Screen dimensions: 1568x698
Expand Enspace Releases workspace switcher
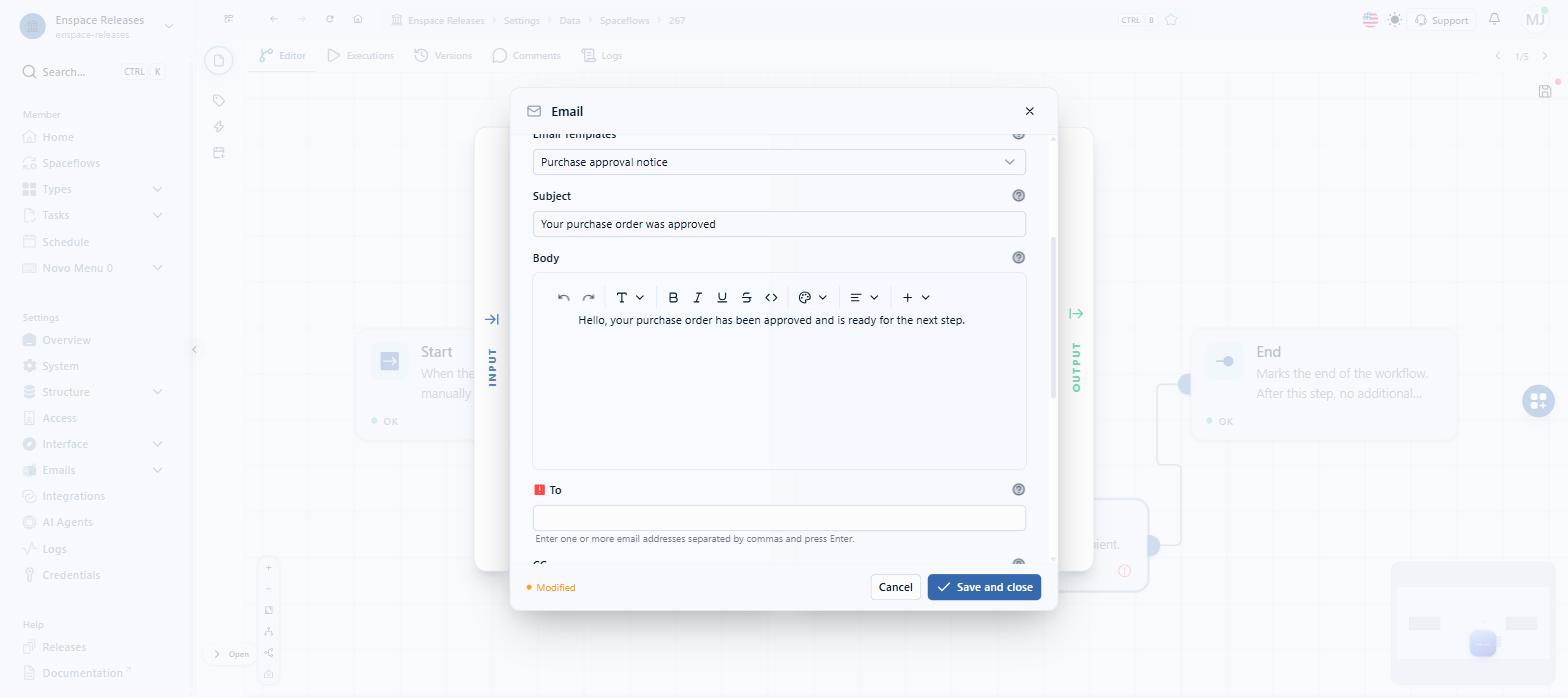[168, 26]
